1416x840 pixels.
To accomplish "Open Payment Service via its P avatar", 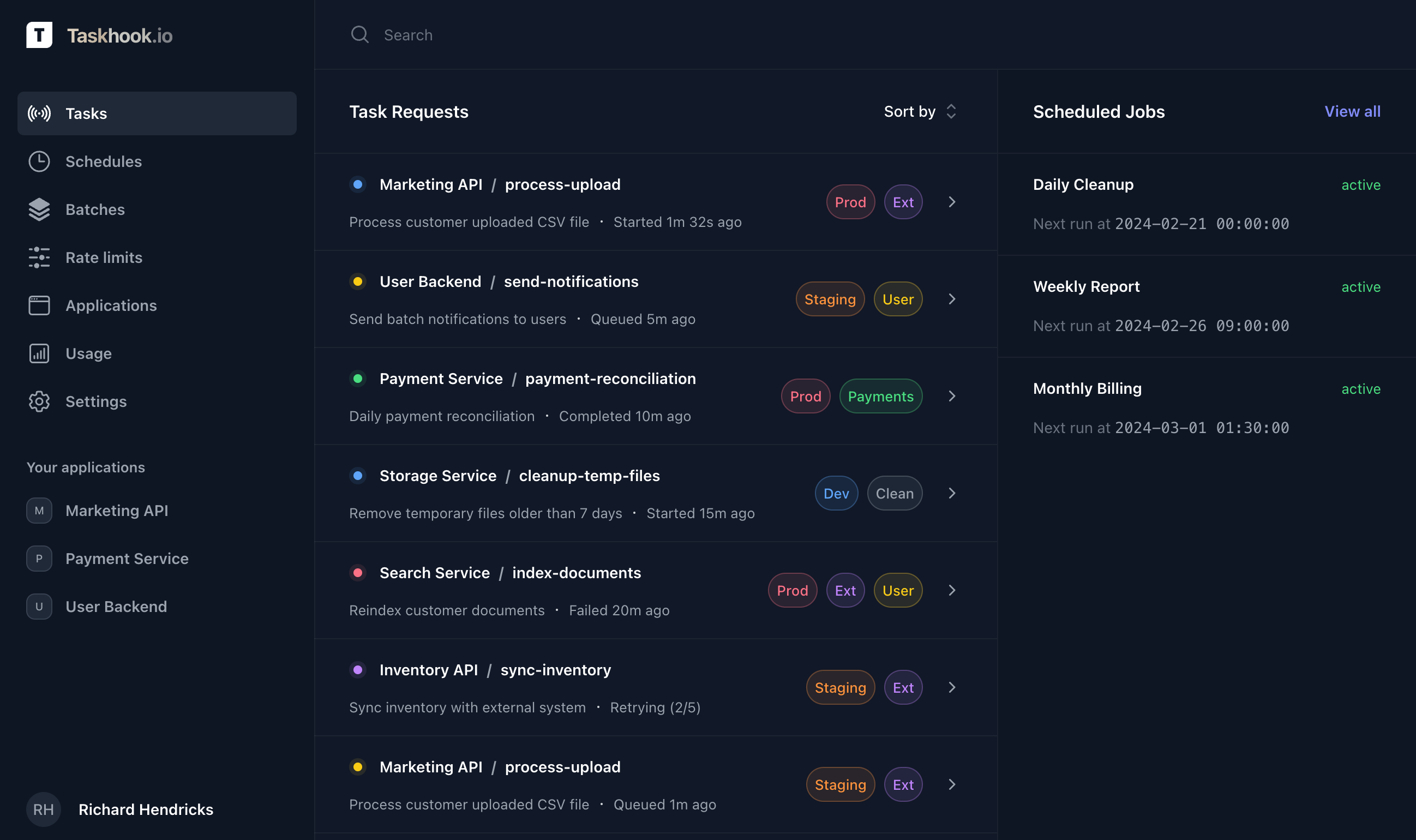I will pyautogui.click(x=39, y=558).
